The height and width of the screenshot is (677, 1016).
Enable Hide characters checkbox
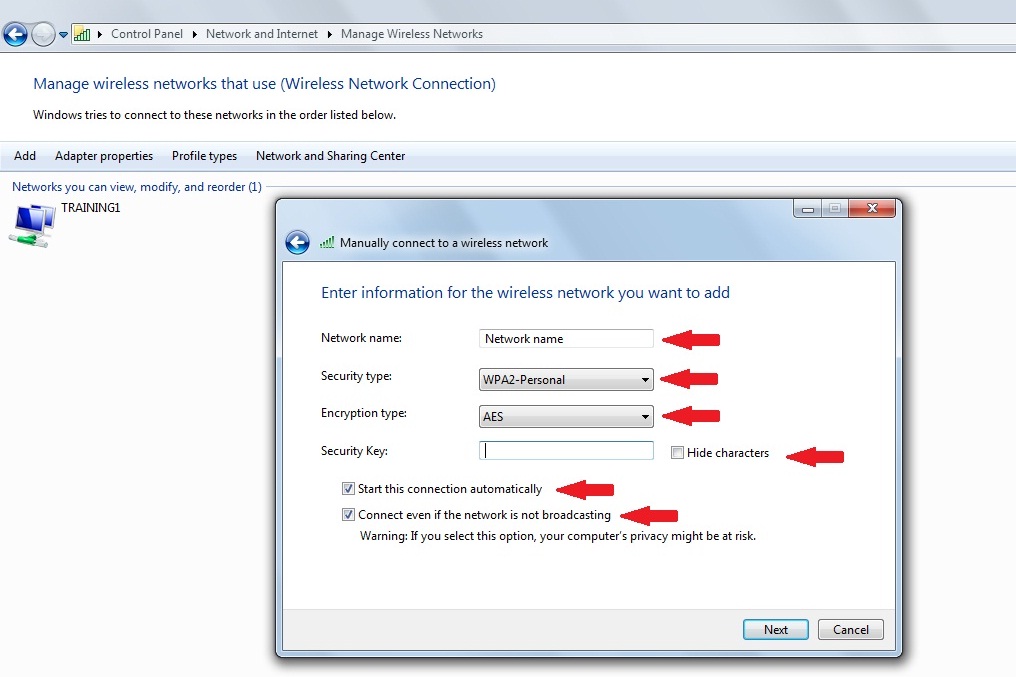click(x=677, y=453)
